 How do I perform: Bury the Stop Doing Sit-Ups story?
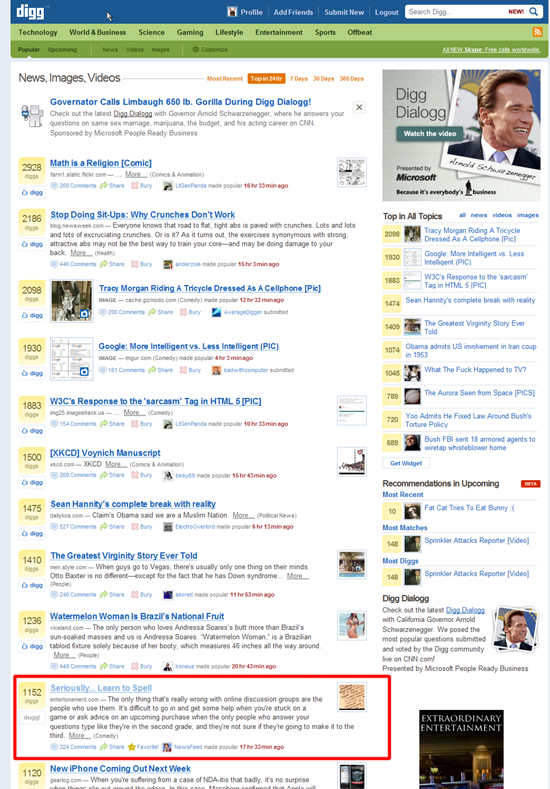click(x=141, y=264)
